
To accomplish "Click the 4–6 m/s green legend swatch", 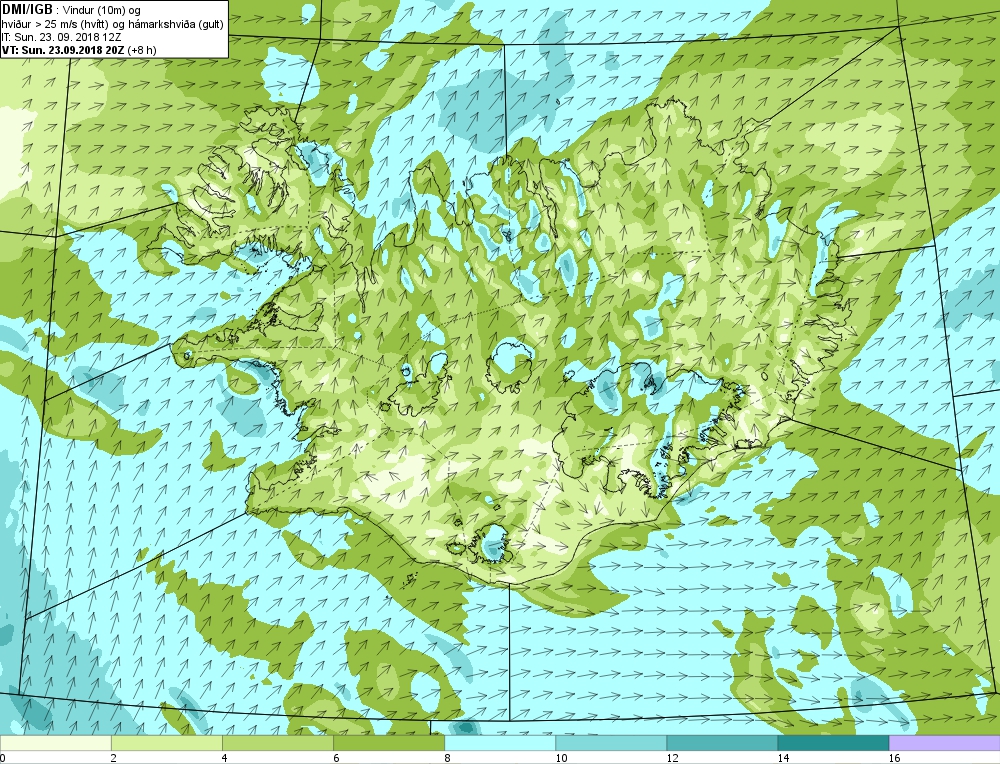I will click(x=277, y=743).
